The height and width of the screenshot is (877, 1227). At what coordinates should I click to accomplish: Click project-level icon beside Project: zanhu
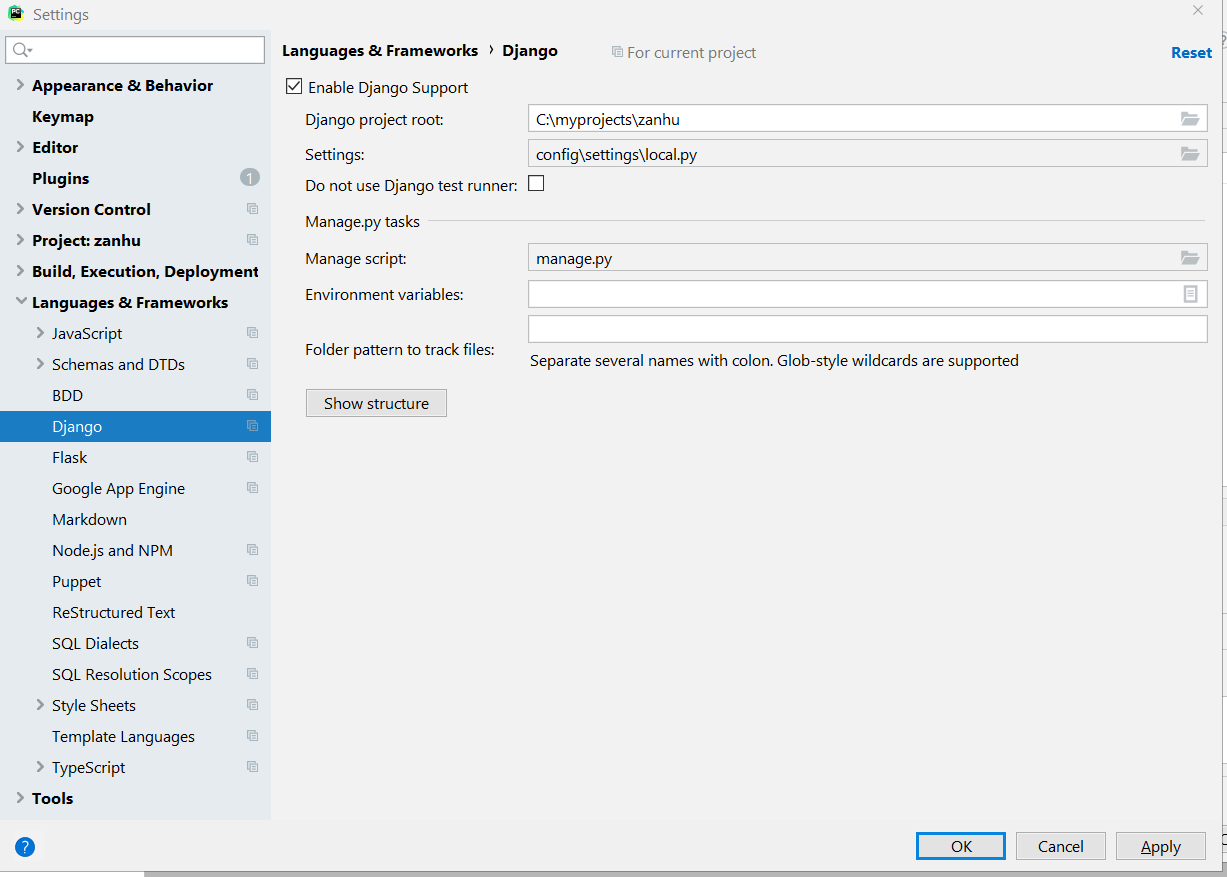pyautogui.click(x=252, y=240)
